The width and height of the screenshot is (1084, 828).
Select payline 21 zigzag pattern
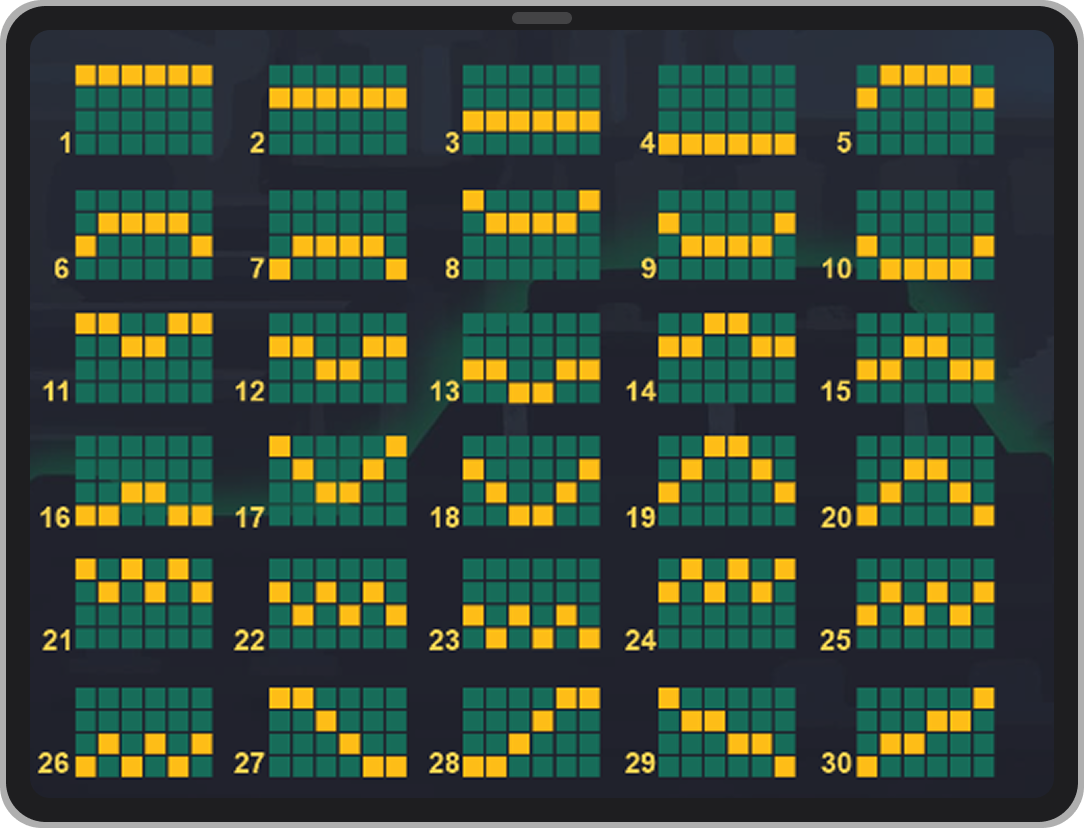(x=144, y=604)
